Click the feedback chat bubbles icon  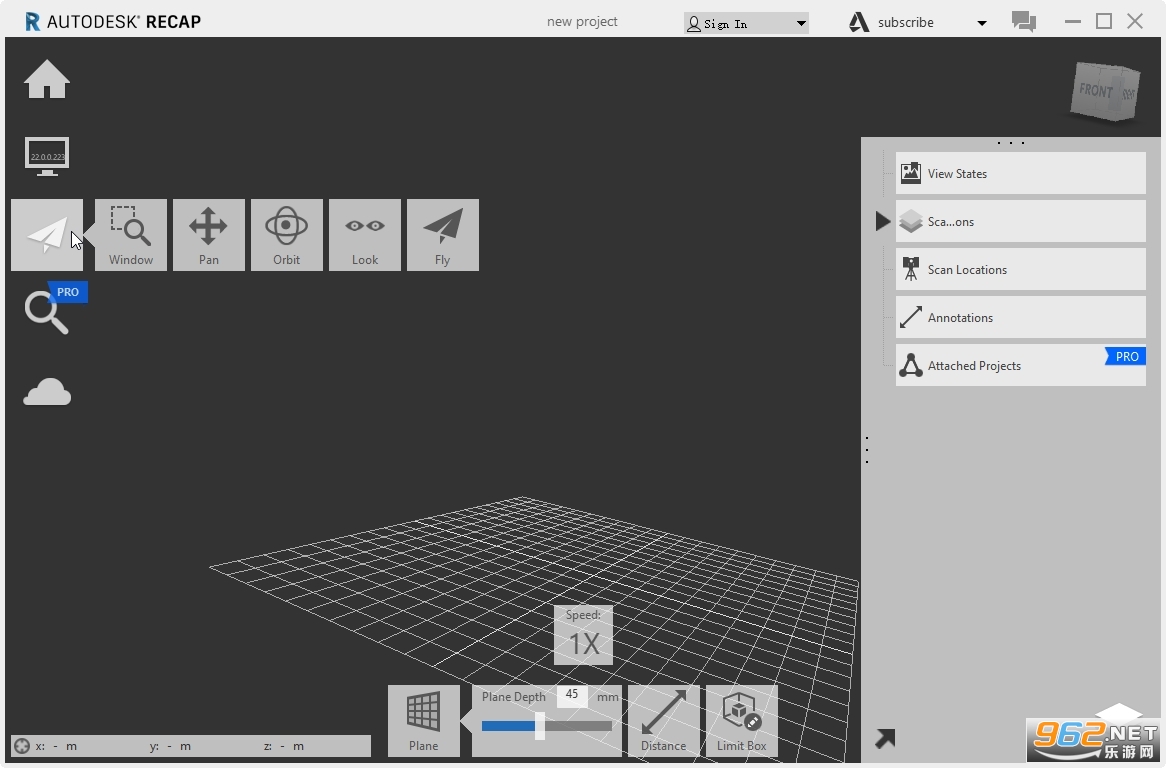[1024, 21]
